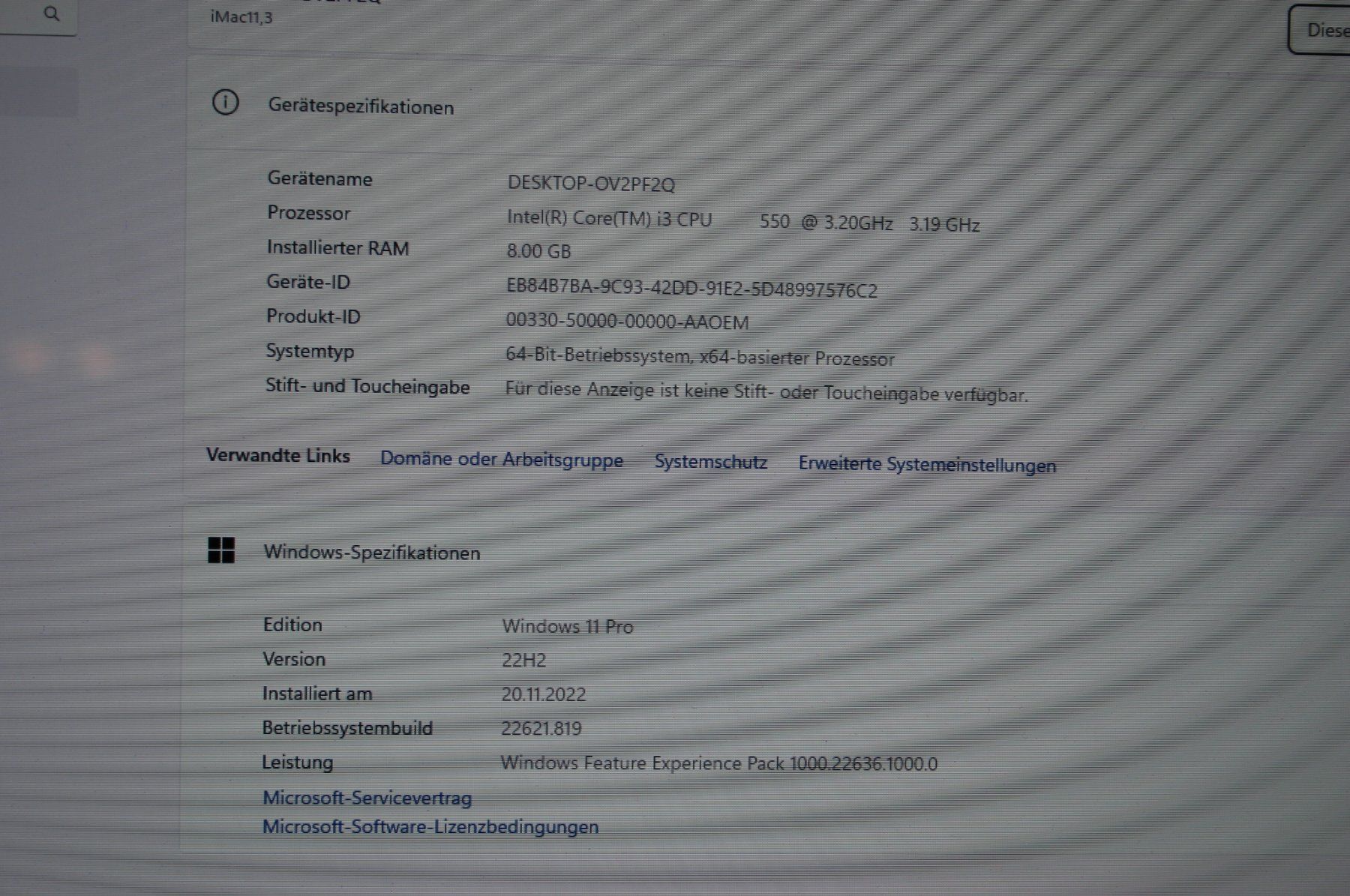This screenshot has width=1350, height=896.
Task: Click the Produkt-ID label
Action: [x=313, y=316]
